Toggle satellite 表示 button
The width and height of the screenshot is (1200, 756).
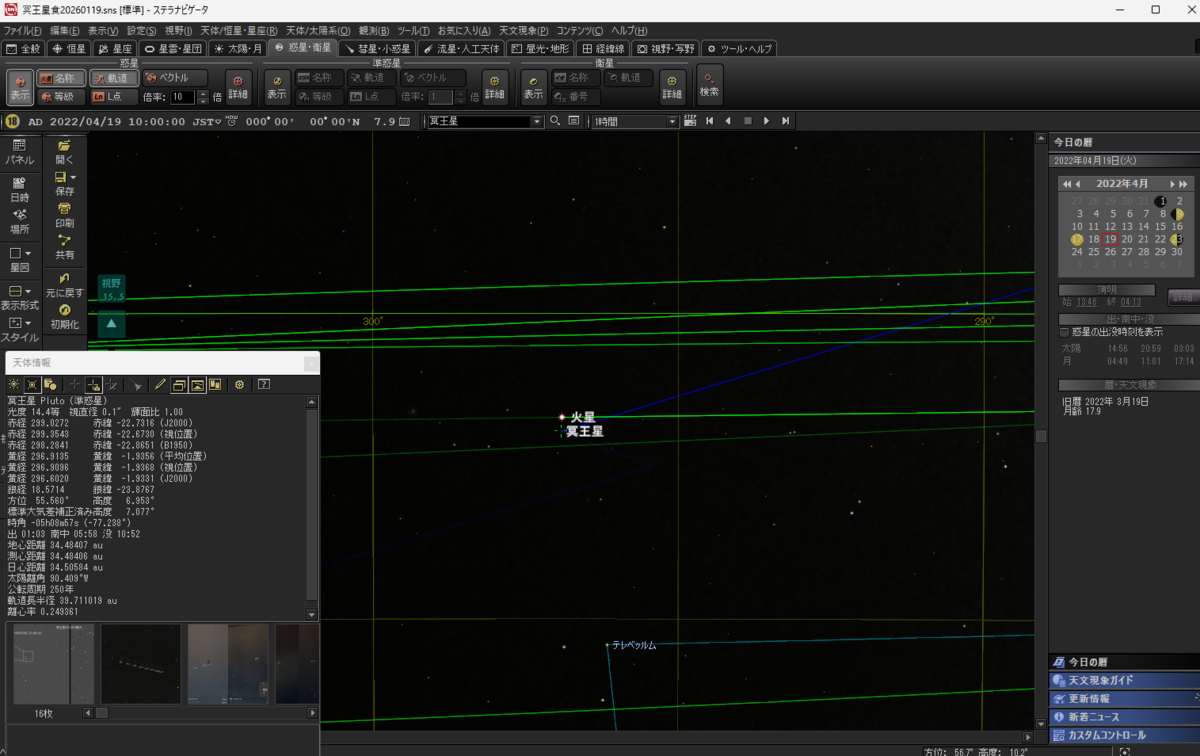[534, 87]
